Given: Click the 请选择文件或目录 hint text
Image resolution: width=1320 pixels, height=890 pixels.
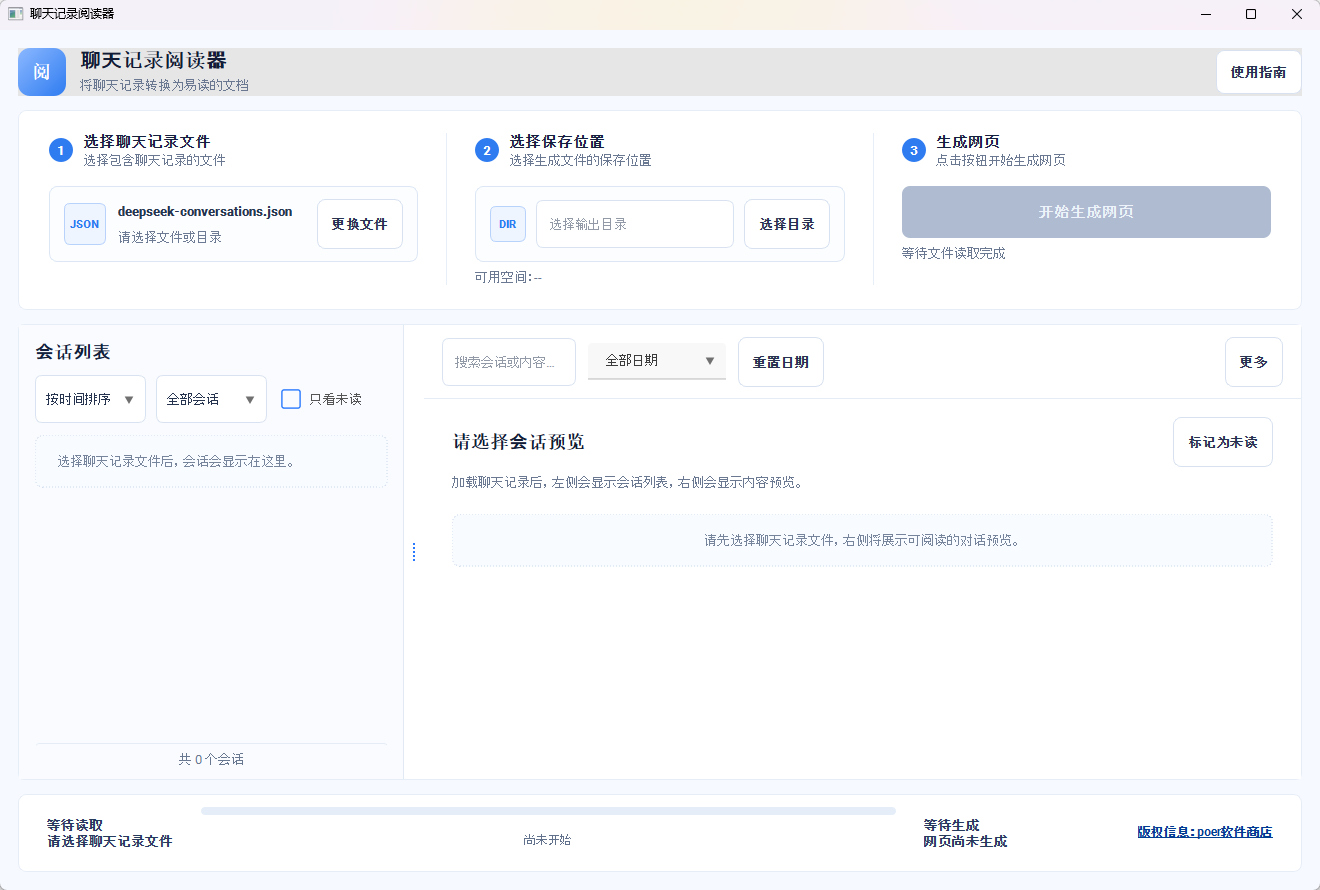Looking at the screenshot, I should 170,237.
